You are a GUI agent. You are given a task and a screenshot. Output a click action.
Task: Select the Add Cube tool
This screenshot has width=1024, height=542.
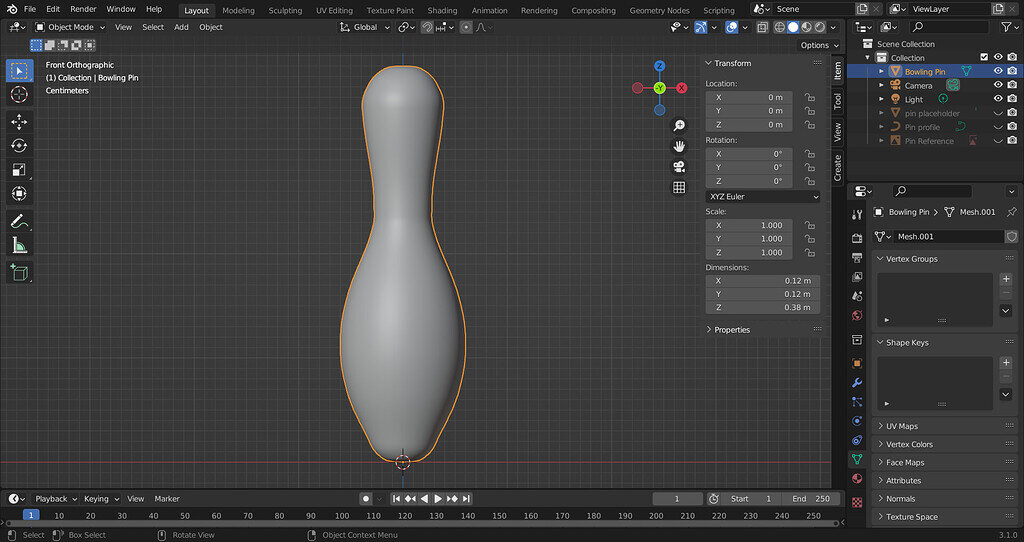tap(20, 272)
